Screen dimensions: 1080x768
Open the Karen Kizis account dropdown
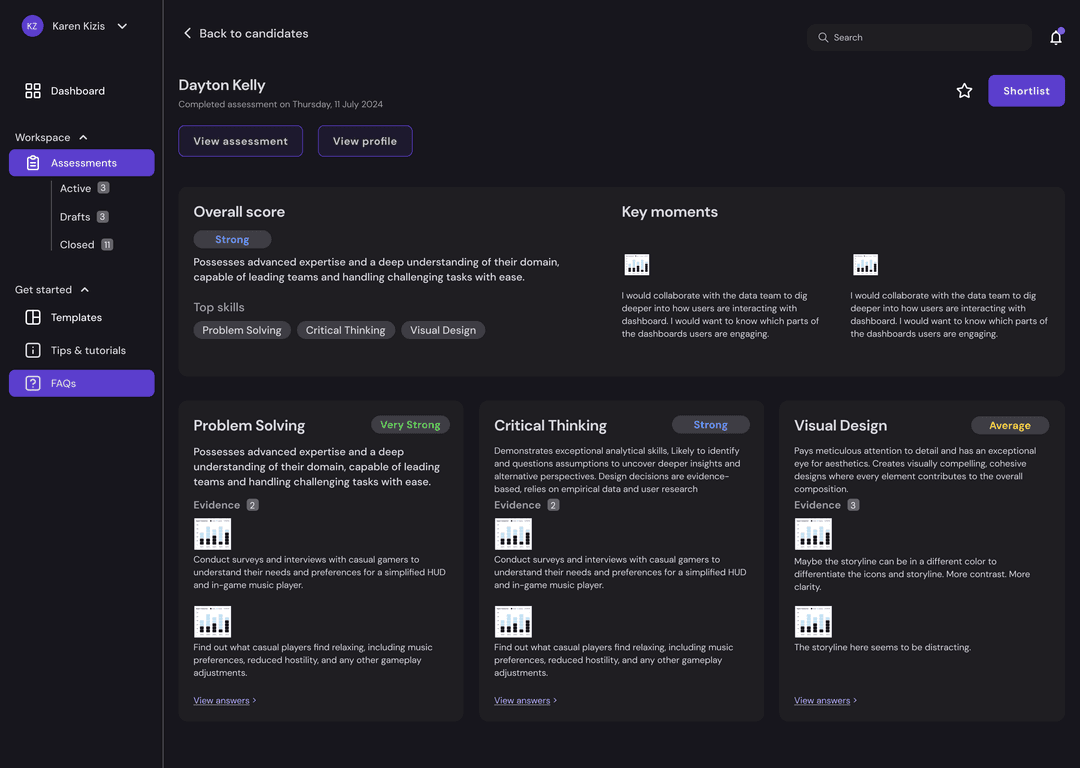click(x=123, y=26)
